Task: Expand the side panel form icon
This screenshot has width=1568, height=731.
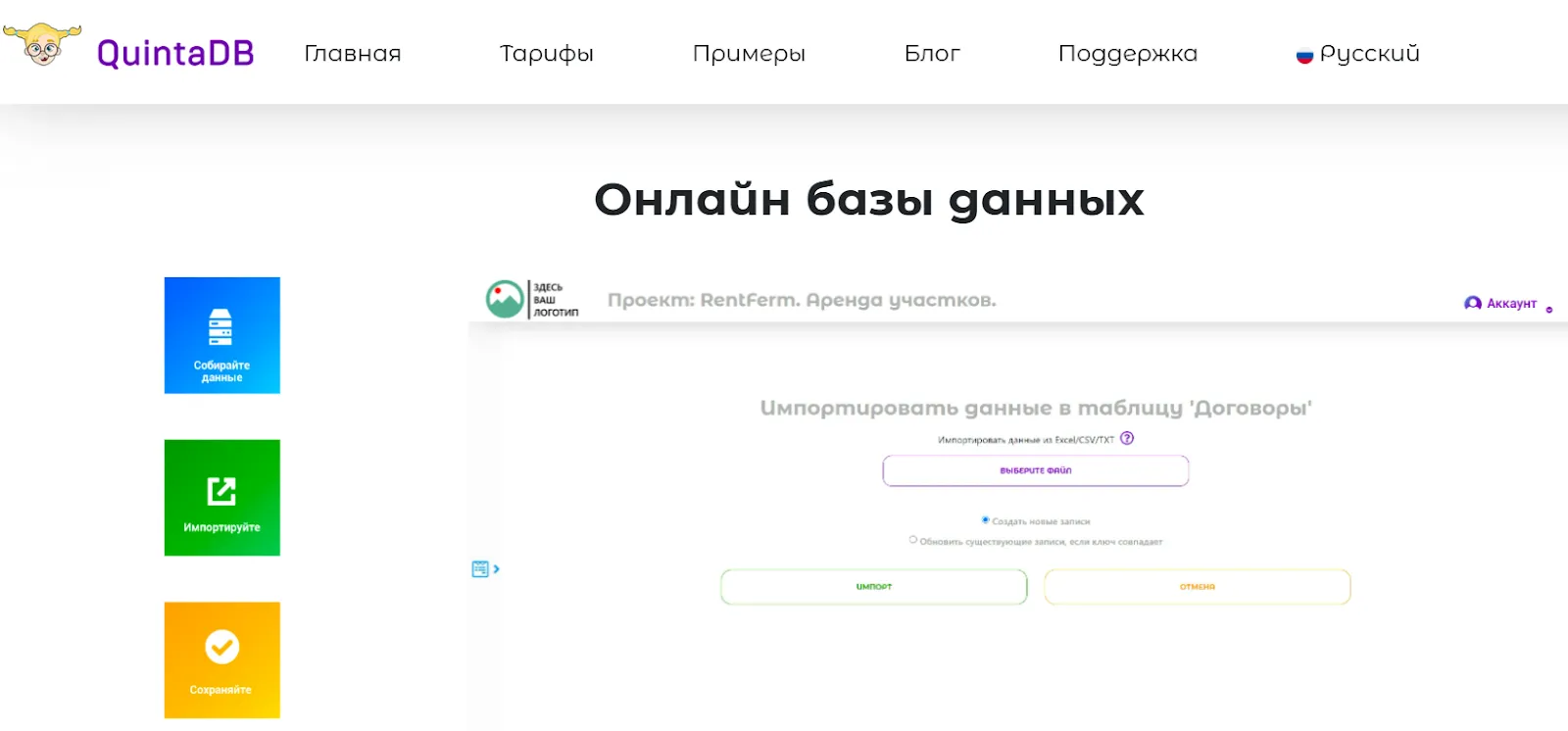Action: (485, 569)
